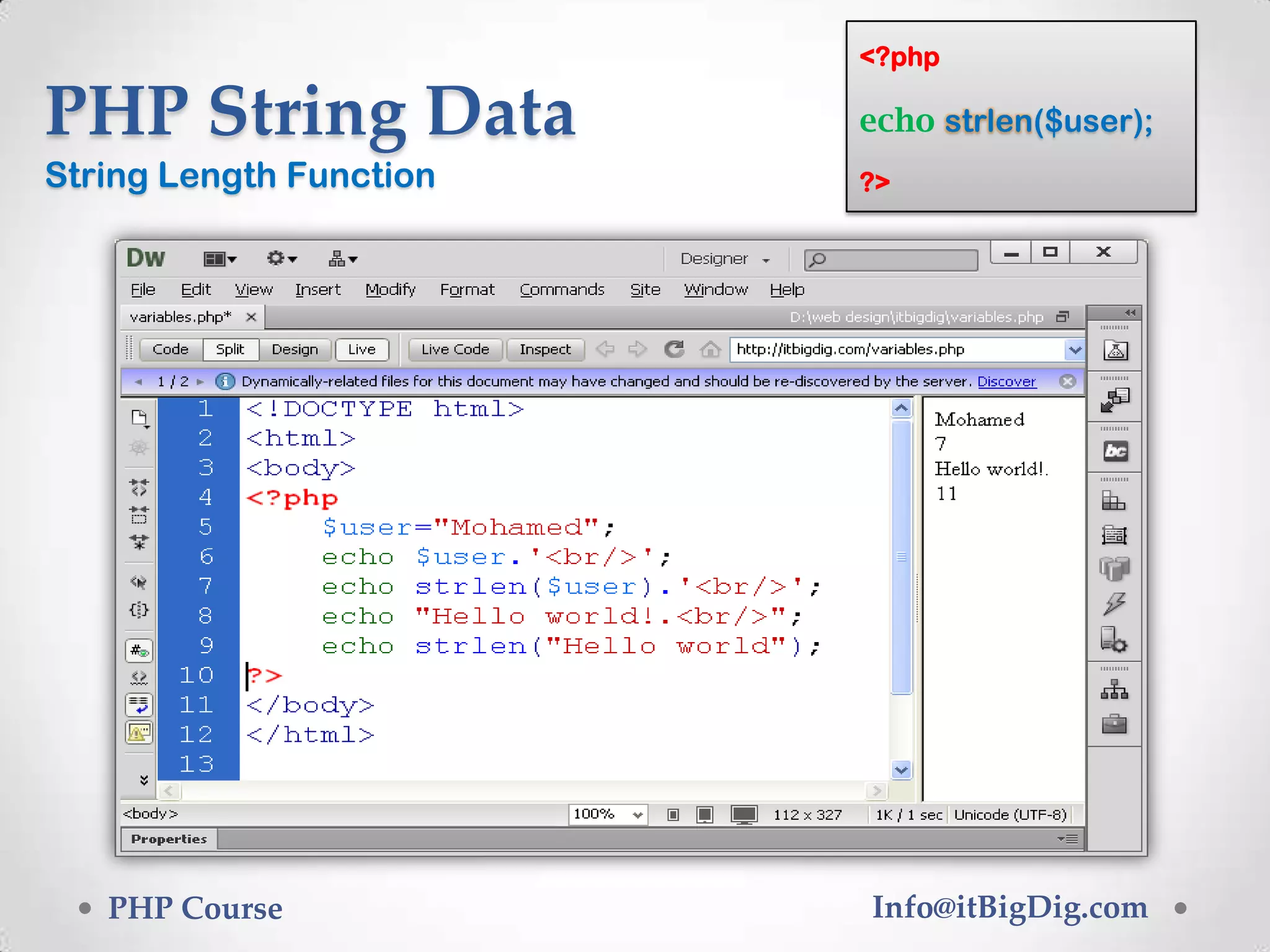Open the File menu
This screenshot has height=952, width=1270.
143,289
